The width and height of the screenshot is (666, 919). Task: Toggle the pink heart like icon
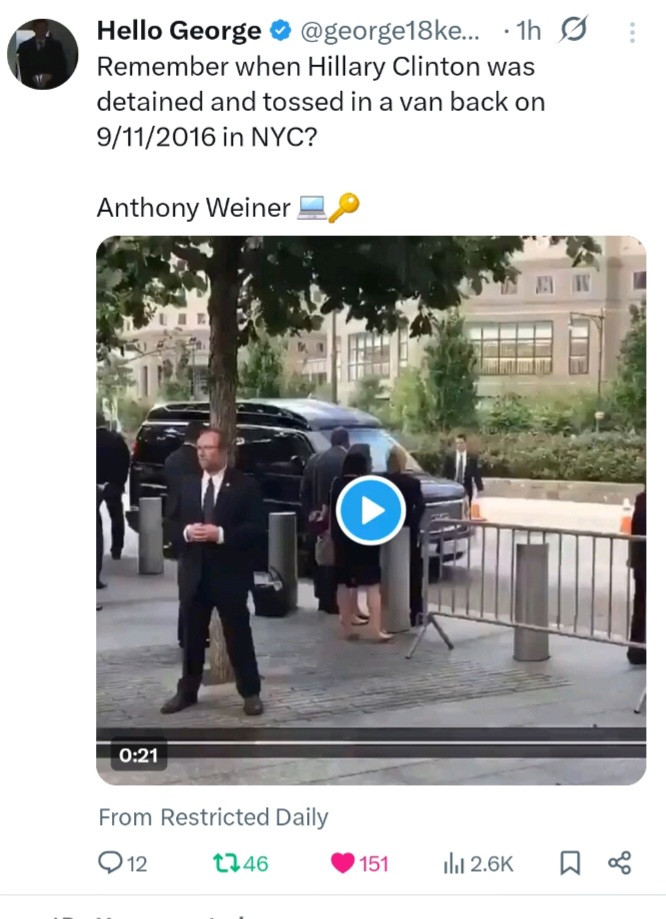[x=343, y=863]
